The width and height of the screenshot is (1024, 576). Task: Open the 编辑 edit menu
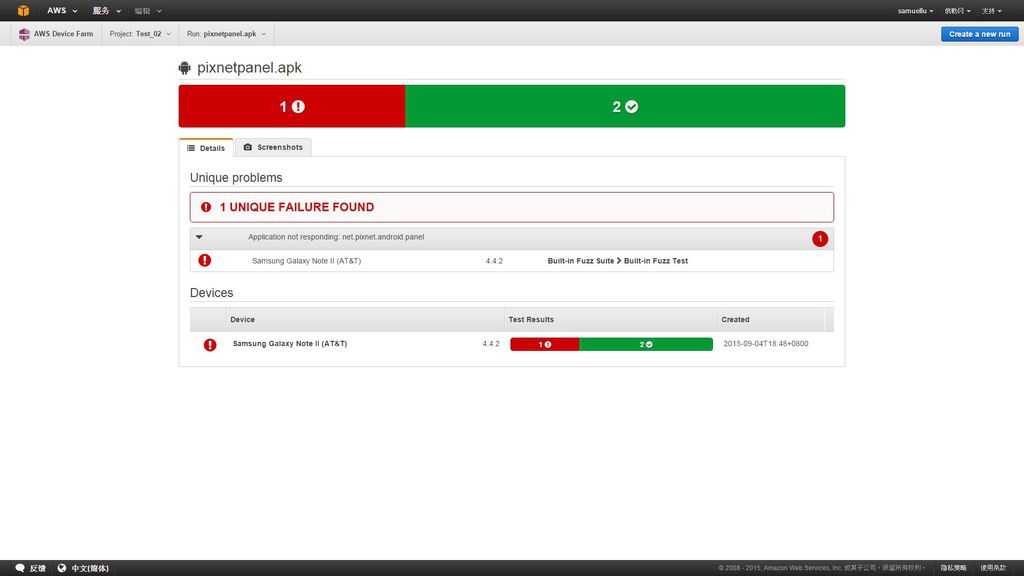(x=148, y=11)
